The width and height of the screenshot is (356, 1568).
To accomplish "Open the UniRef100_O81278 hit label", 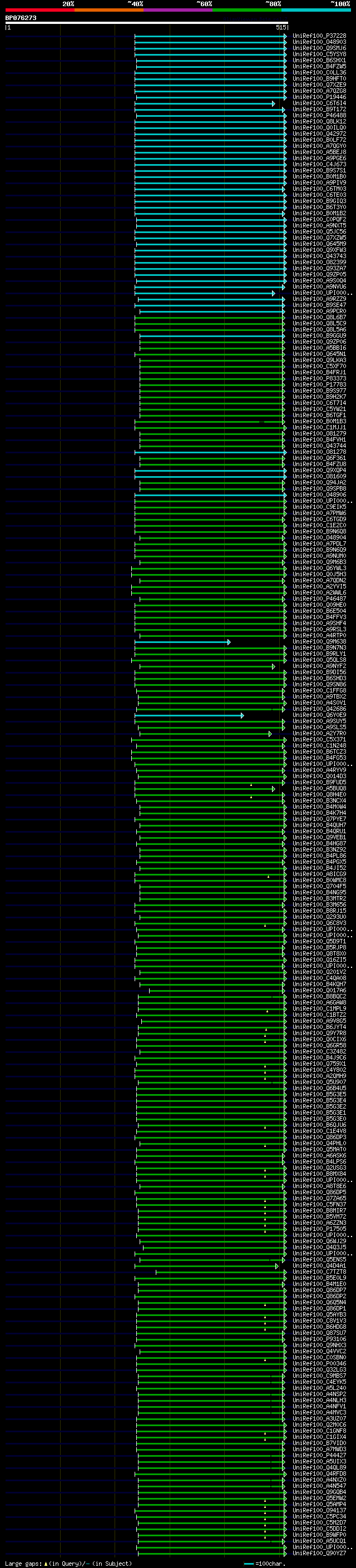I will pyautogui.click(x=319, y=452).
